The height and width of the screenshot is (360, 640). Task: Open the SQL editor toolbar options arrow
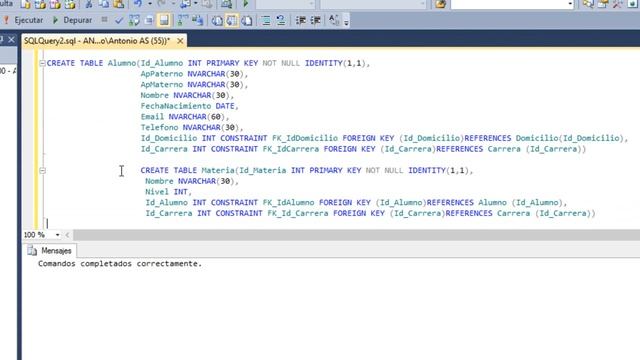coord(346,21)
